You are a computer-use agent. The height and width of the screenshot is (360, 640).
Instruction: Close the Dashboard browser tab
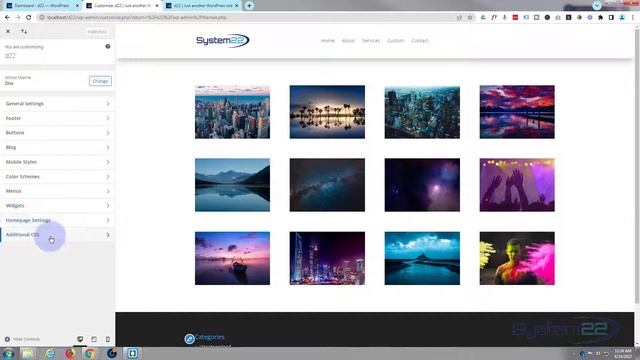pyautogui.click(x=77, y=6)
